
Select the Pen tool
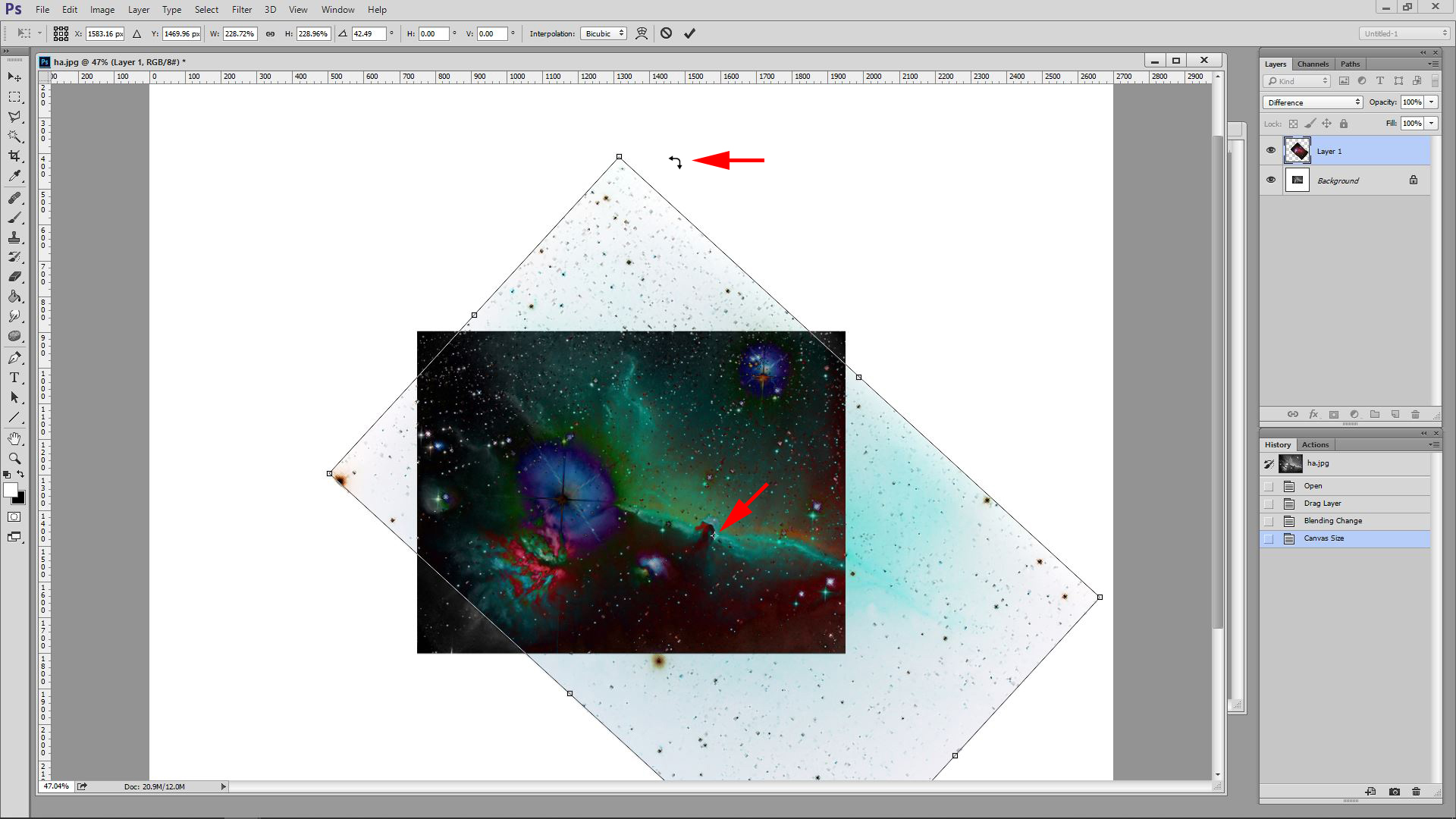(x=14, y=358)
